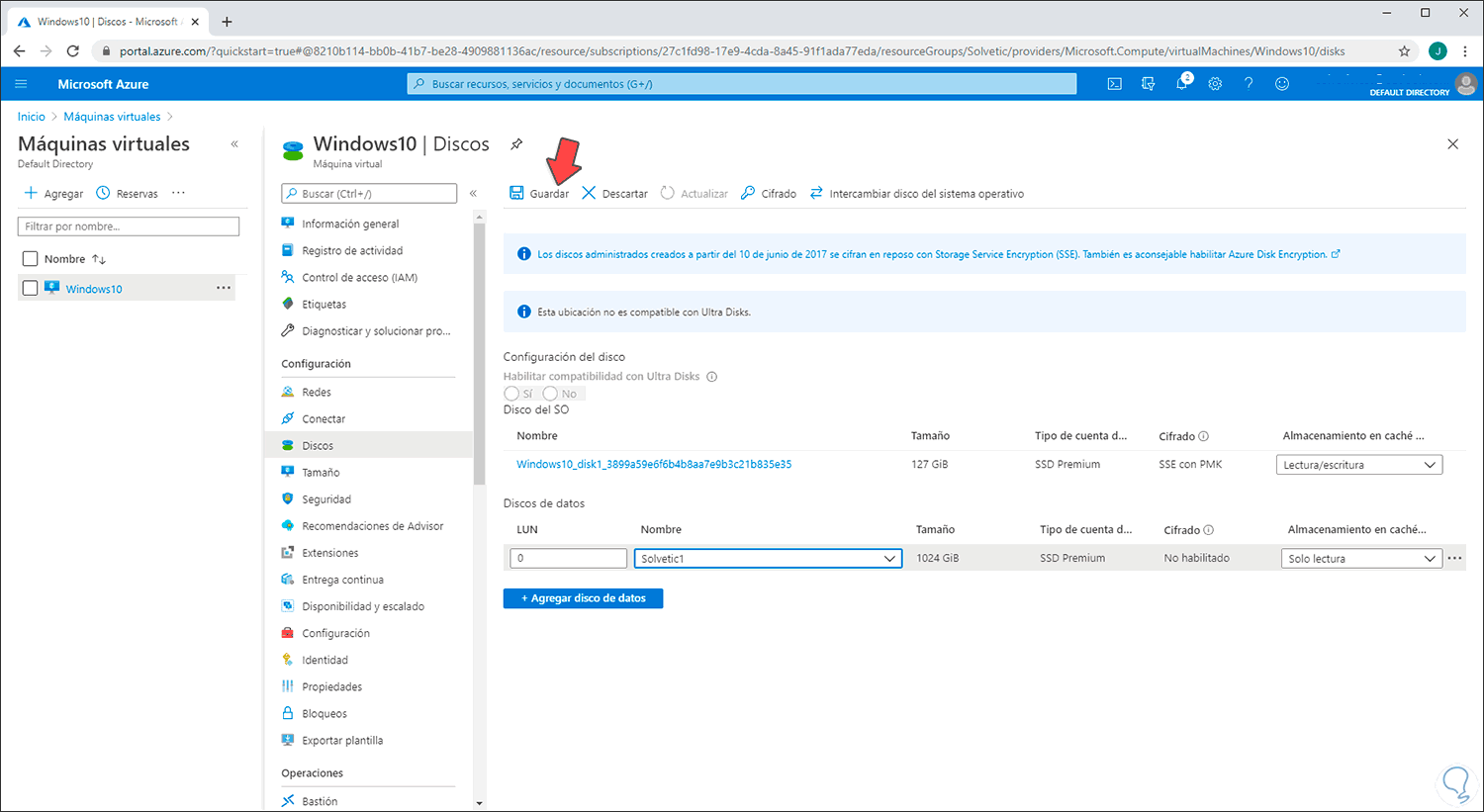Open the Azure portal hamburger menu

(21, 84)
